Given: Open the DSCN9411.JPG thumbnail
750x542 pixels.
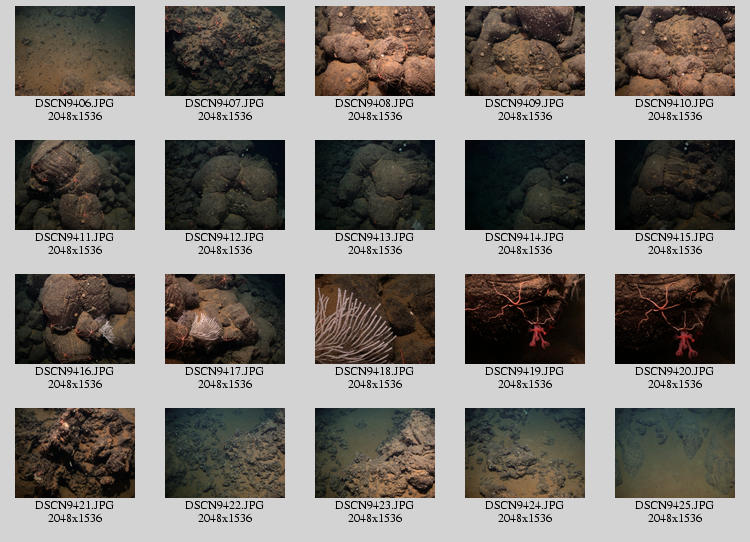Looking at the screenshot, I should 75,185.
